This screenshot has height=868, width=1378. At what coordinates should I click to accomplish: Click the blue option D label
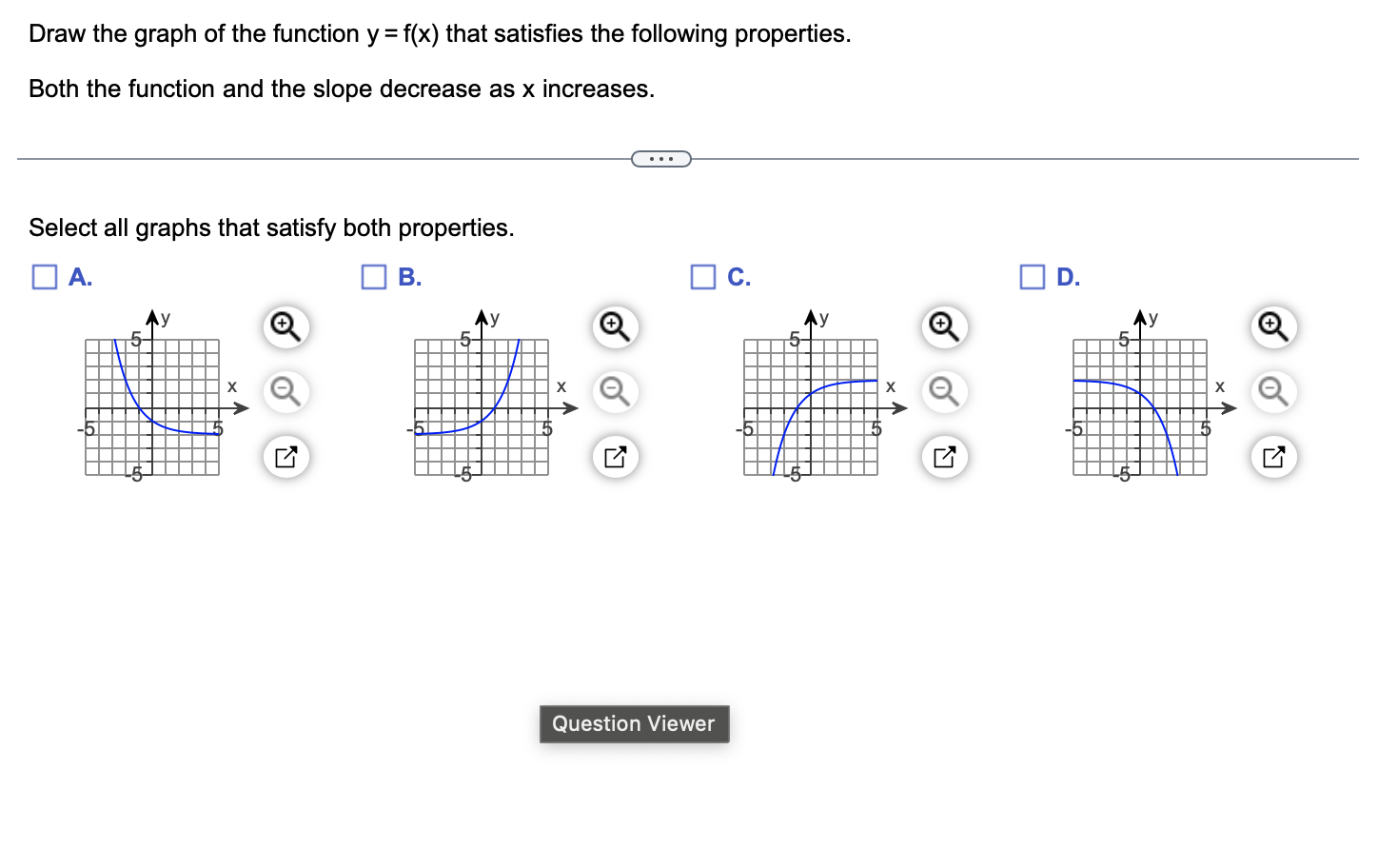coord(1068,277)
